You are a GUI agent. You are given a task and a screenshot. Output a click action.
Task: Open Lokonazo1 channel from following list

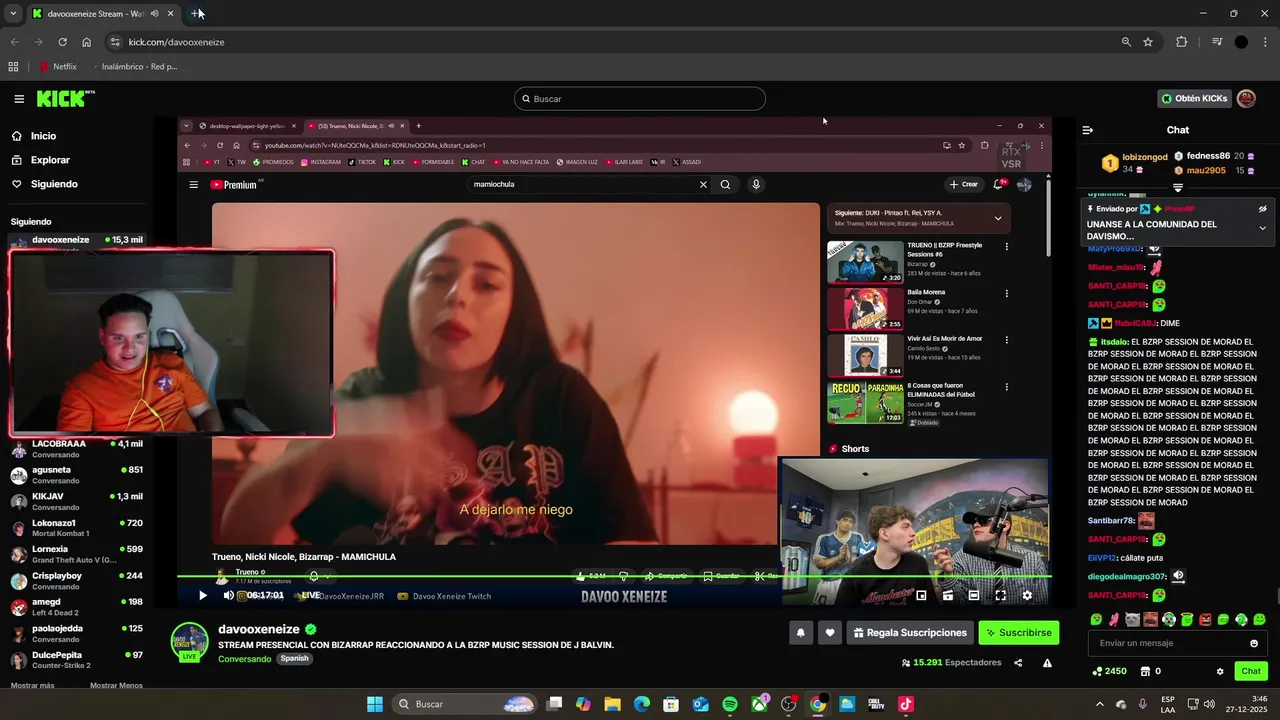point(76,528)
